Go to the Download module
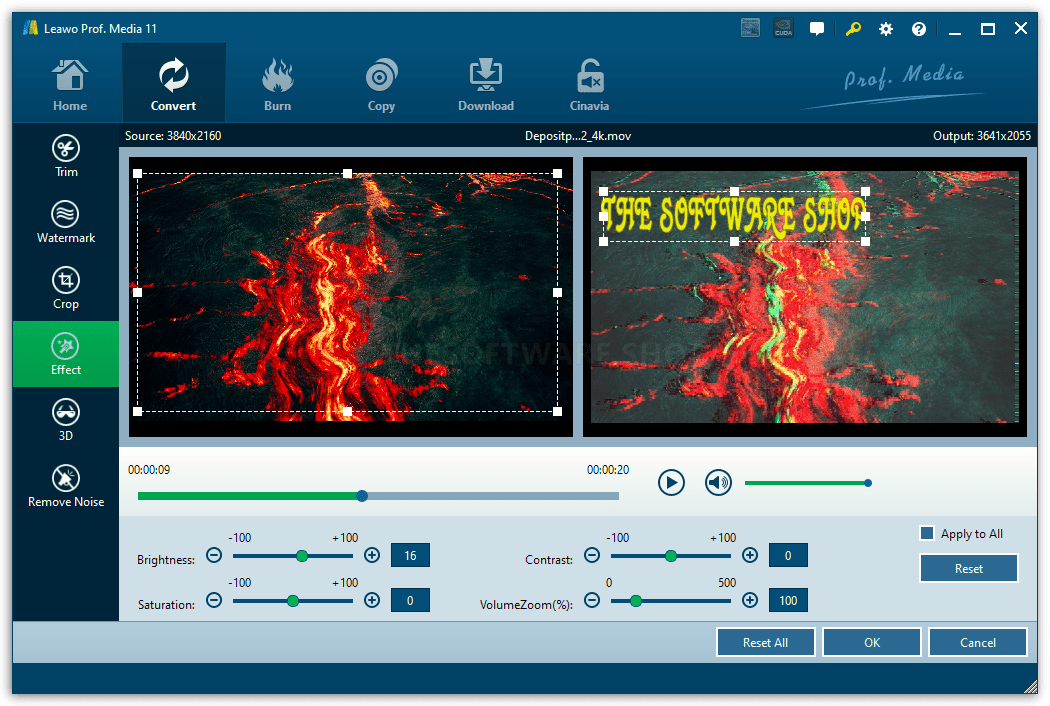1050x706 pixels. (x=485, y=84)
